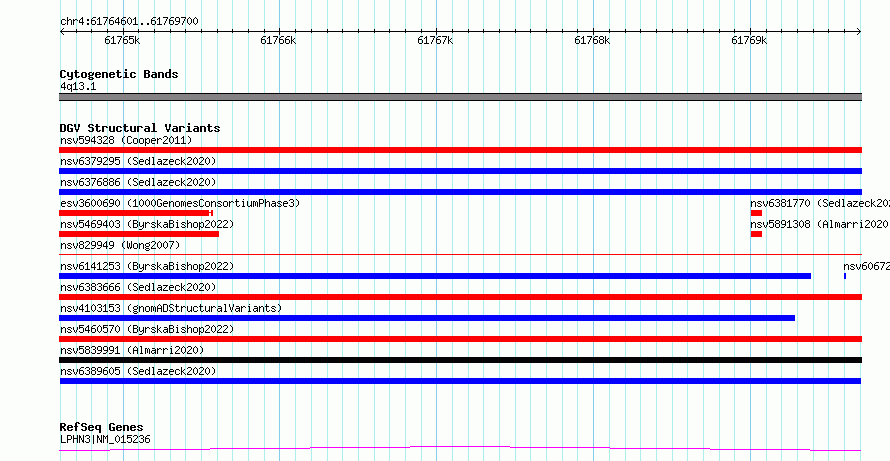The width and height of the screenshot is (890, 461).
Task: Select the blue bar under nsv6141253
Action: point(435,276)
